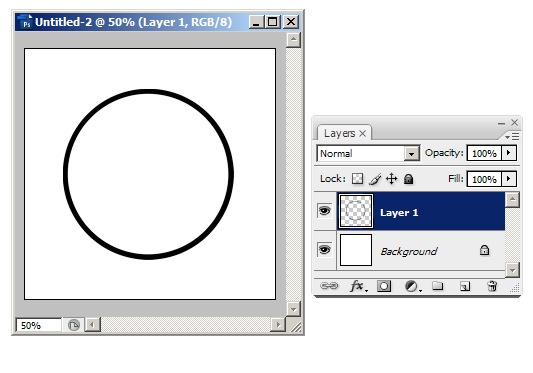
Task: Toggle lock position move icon
Action: (x=392, y=179)
